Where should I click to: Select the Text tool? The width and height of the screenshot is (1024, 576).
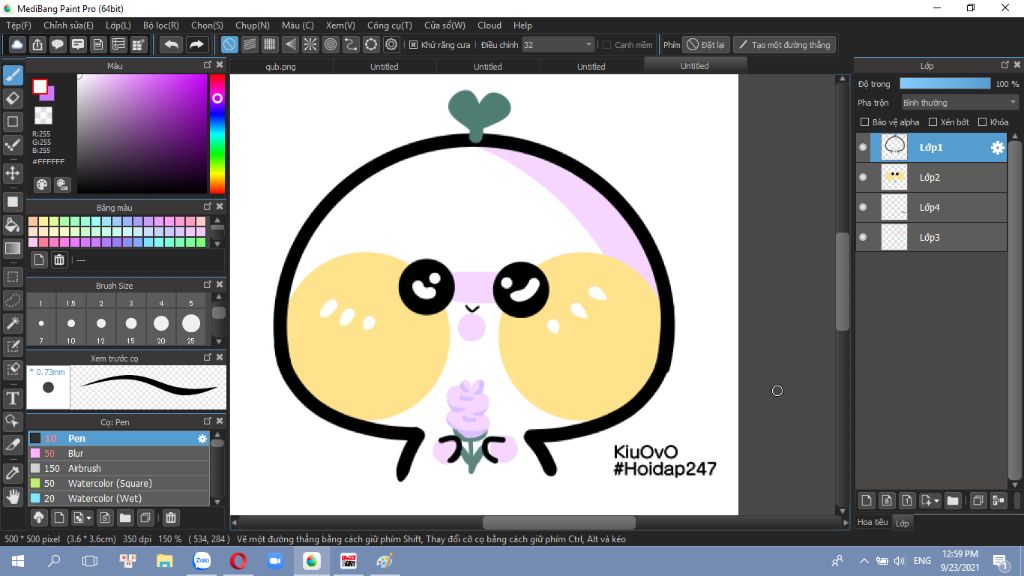12,398
